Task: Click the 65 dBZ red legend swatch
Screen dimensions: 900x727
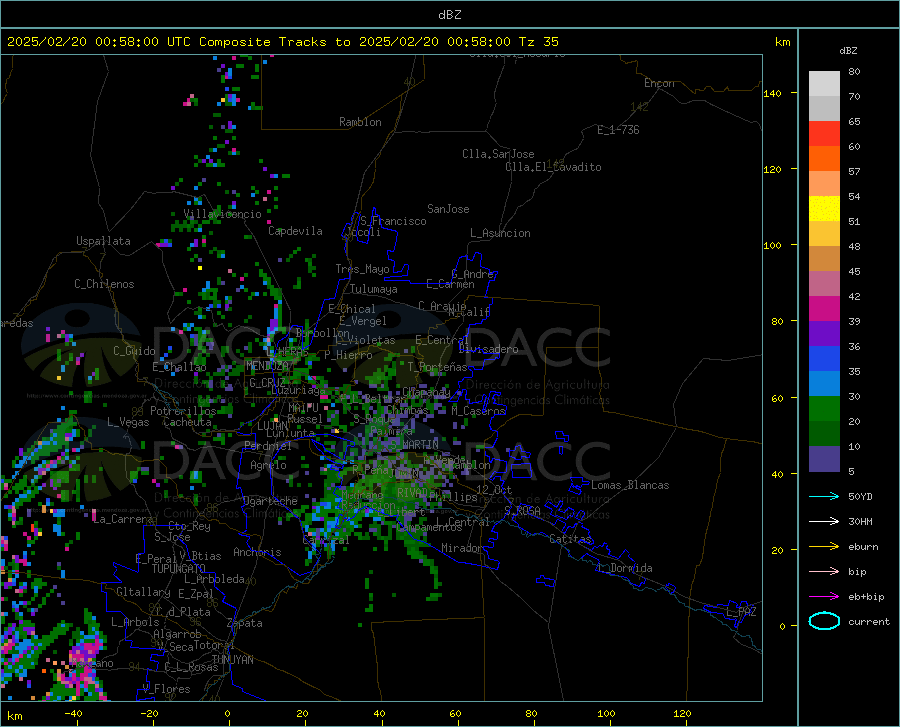Action: coord(824,133)
